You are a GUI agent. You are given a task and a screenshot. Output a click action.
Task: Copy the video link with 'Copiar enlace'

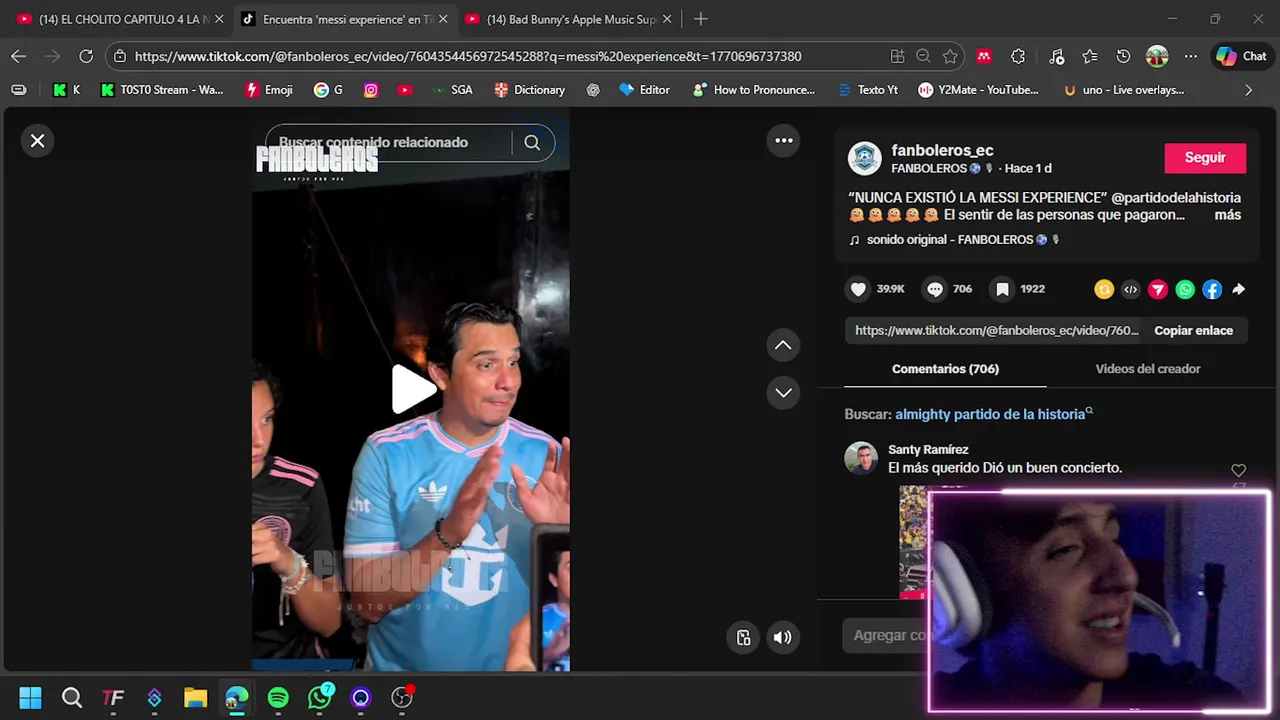(x=1193, y=331)
